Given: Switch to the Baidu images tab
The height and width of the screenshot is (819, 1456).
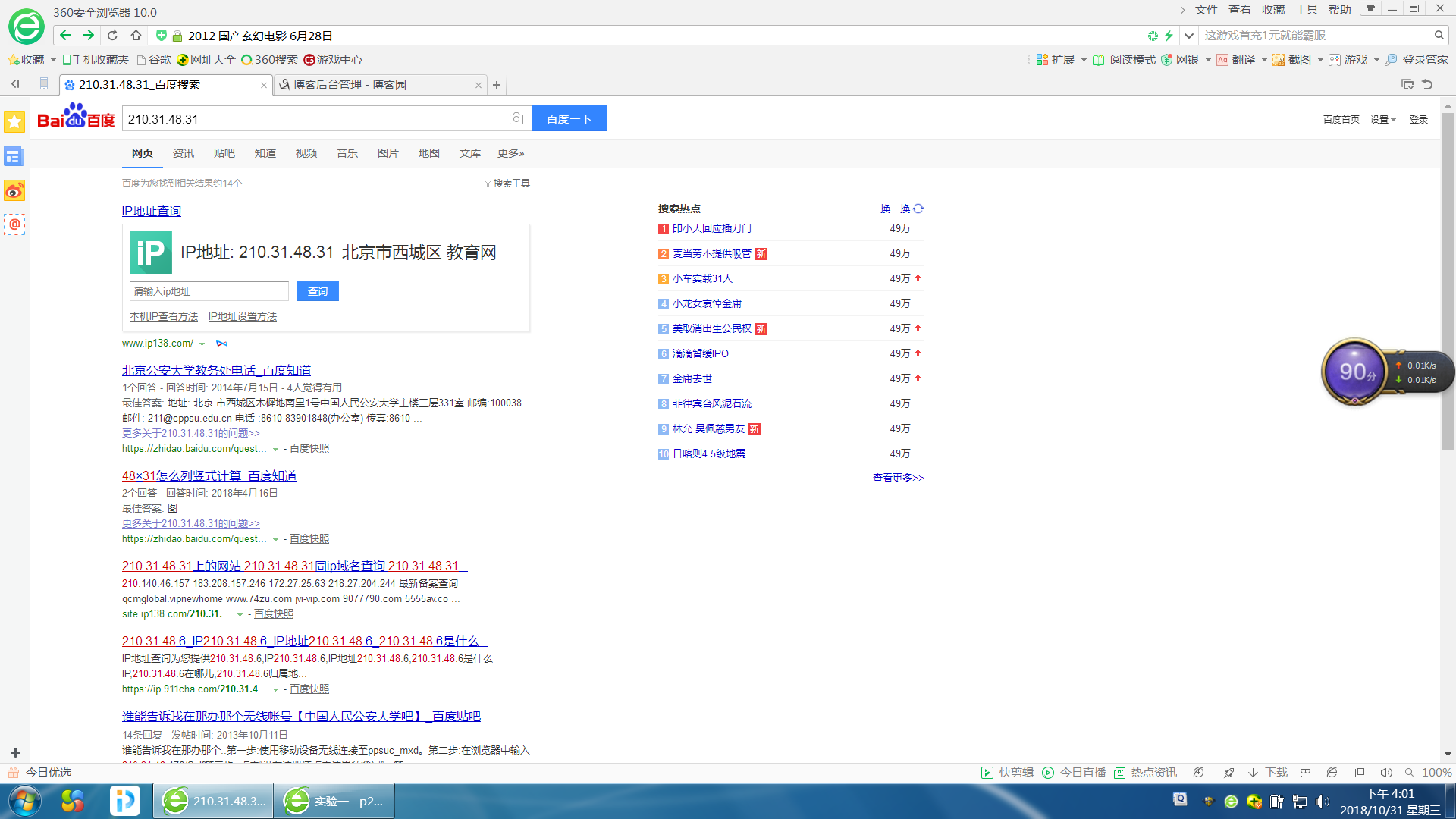Looking at the screenshot, I should click(388, 153).
